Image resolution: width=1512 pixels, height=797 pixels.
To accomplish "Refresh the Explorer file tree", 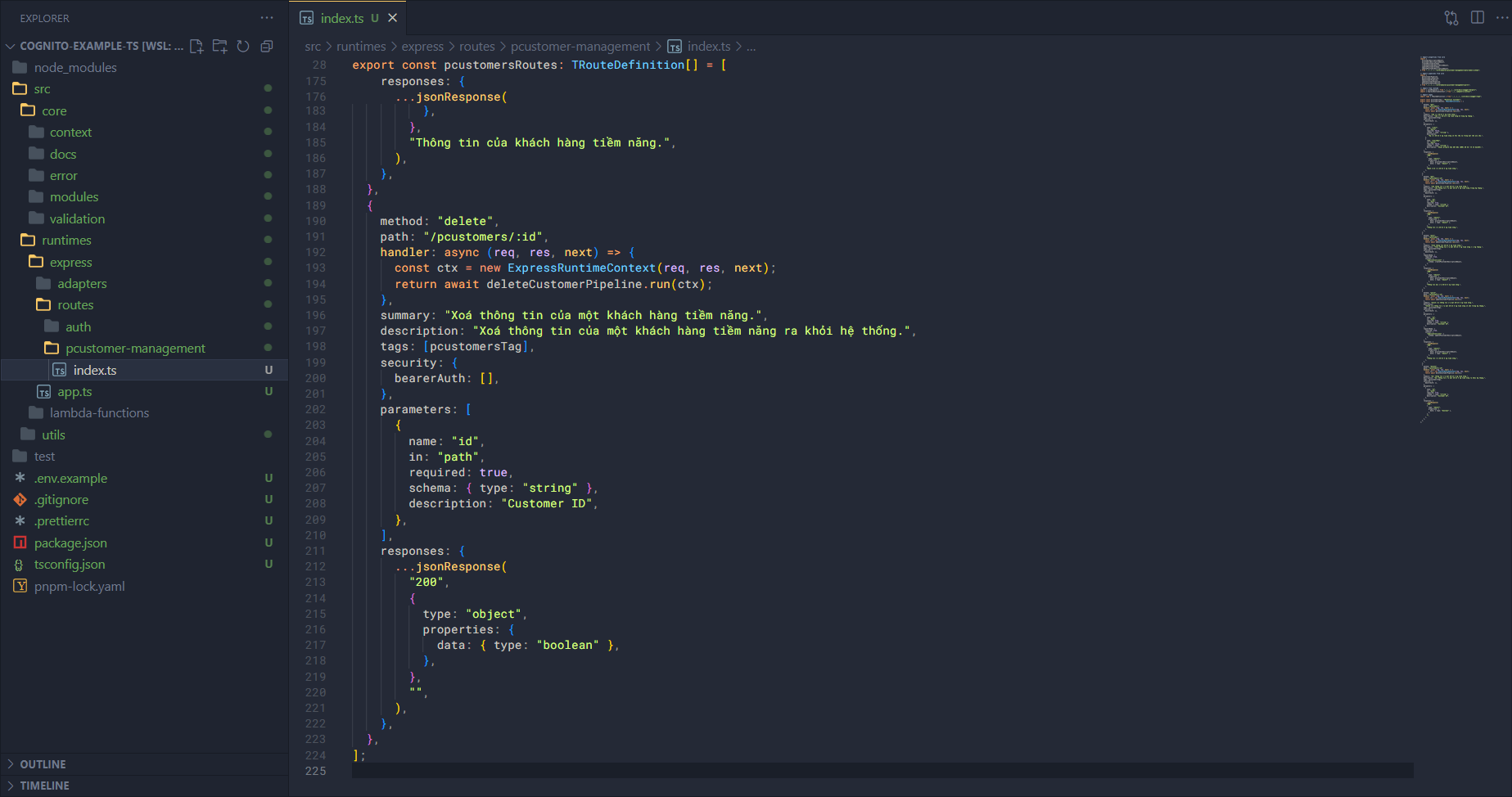I will [243, 47].
